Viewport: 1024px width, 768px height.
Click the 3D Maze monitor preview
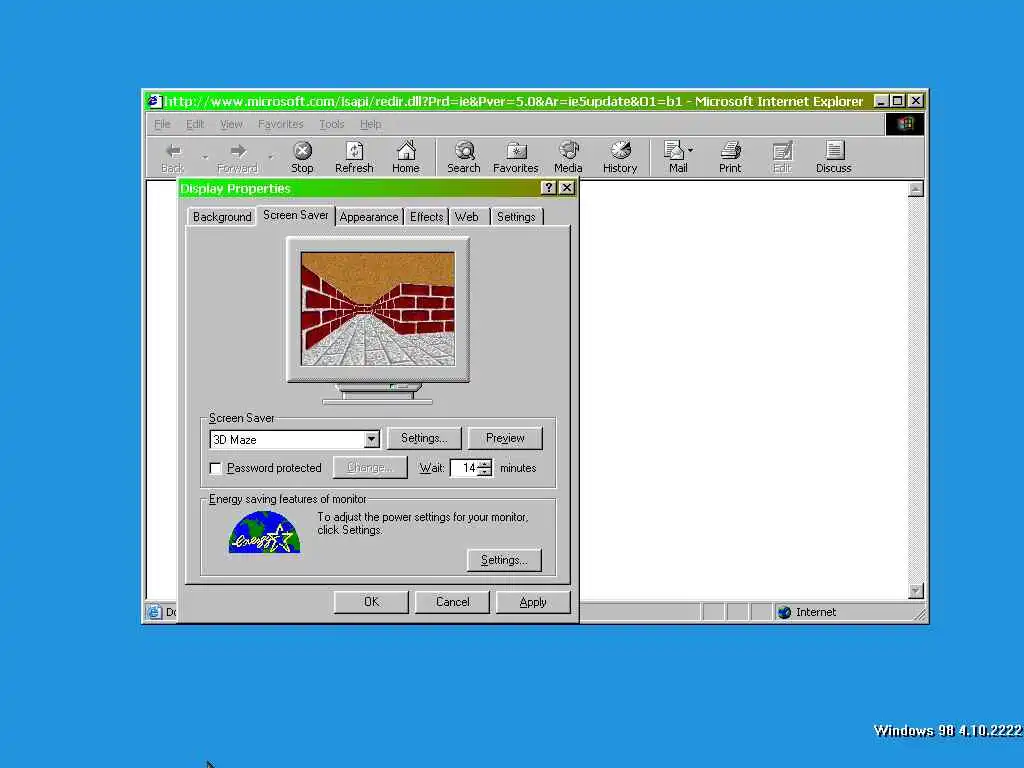pos(377,309)
